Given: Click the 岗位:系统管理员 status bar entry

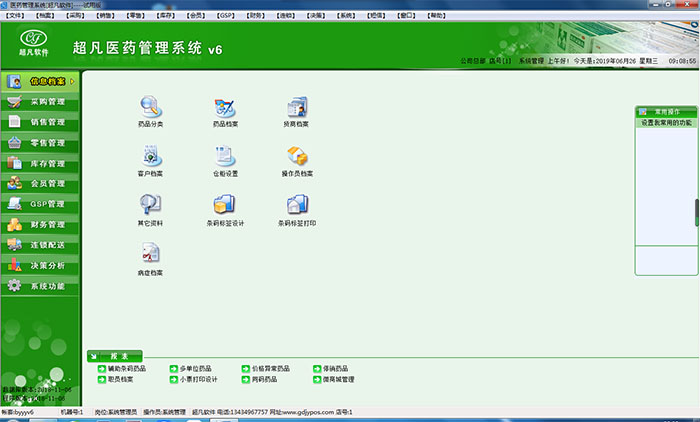Looking at the screenshot, I should coord(116,412).
